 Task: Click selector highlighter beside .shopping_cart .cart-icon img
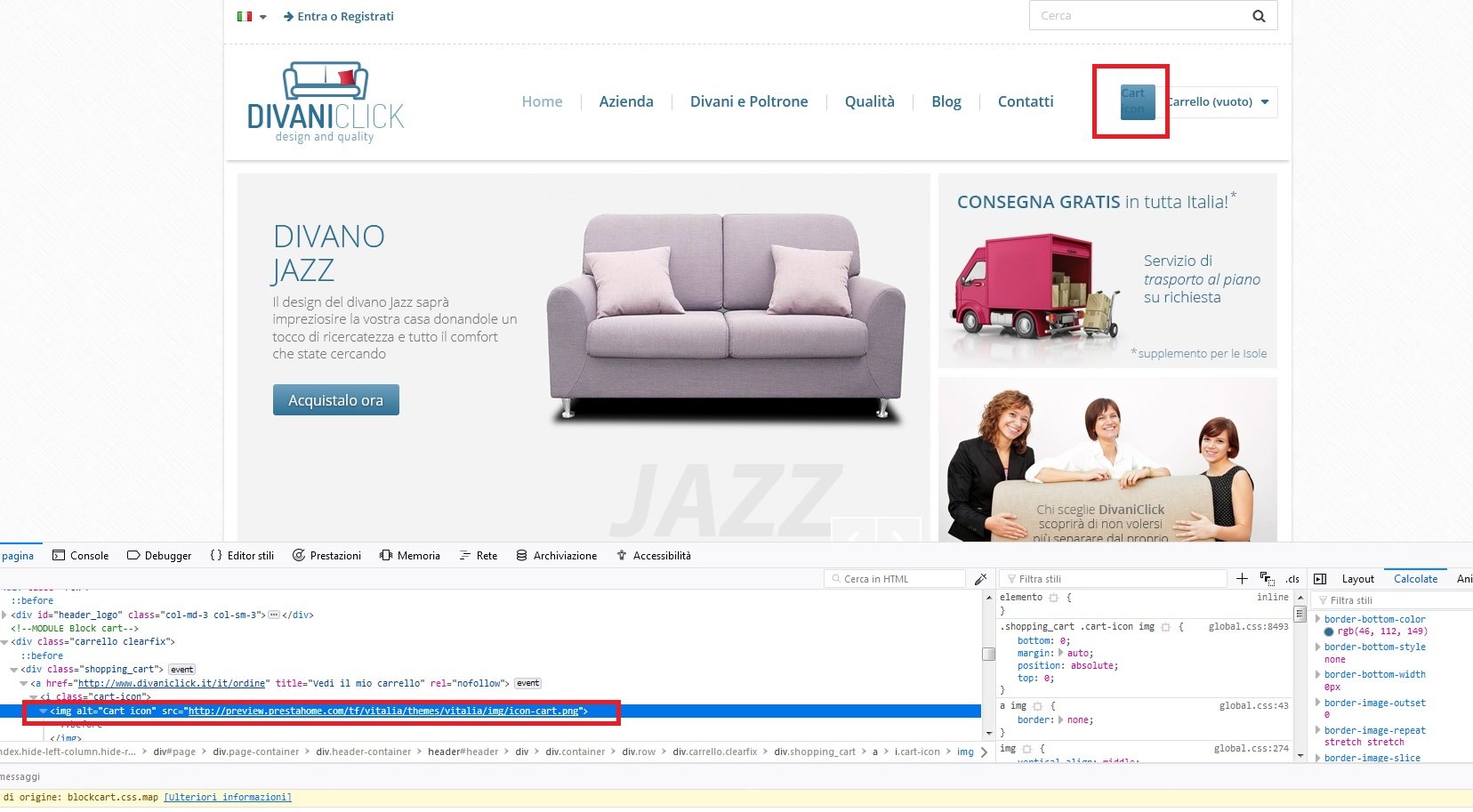[x=1166, y=627]
